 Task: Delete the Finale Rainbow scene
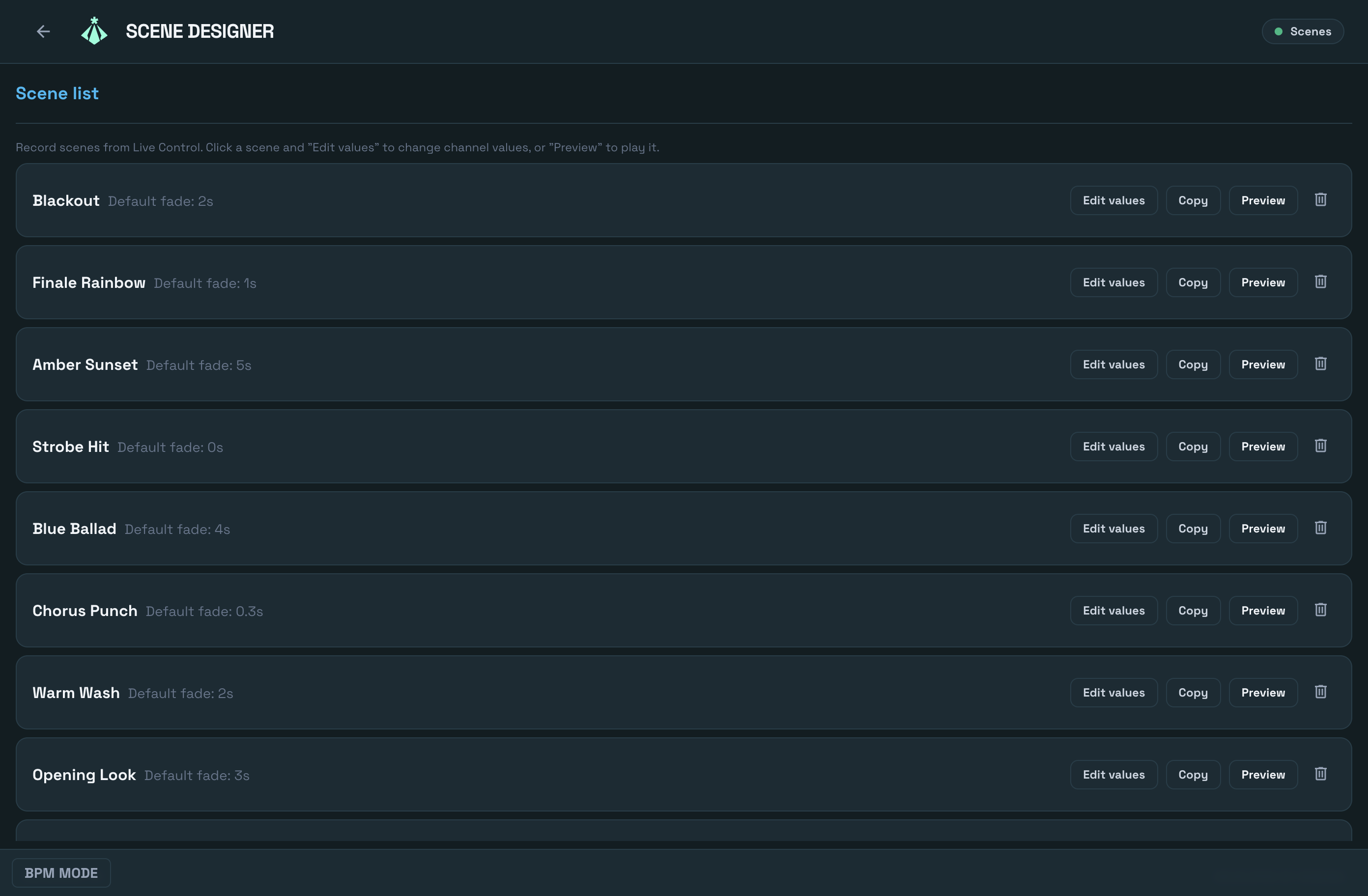(x=1320, y=281)
